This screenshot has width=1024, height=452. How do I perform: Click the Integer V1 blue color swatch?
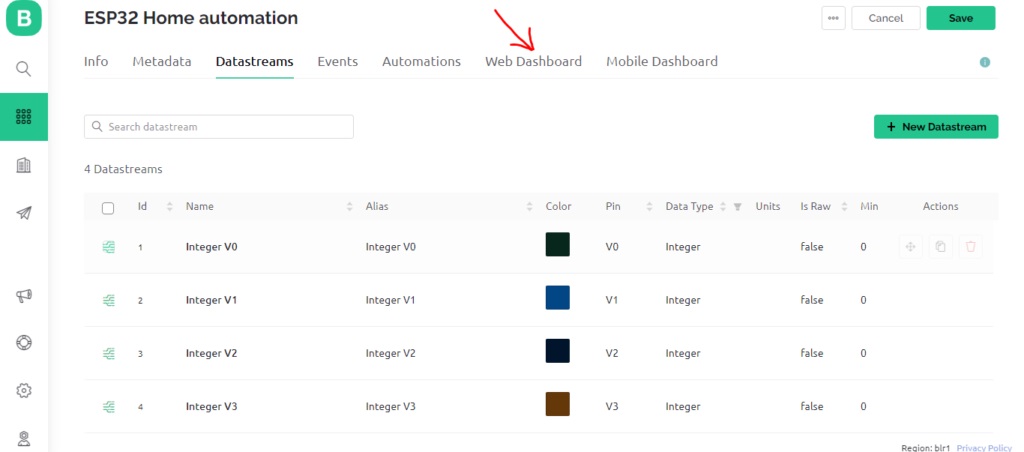coord(558,297)
